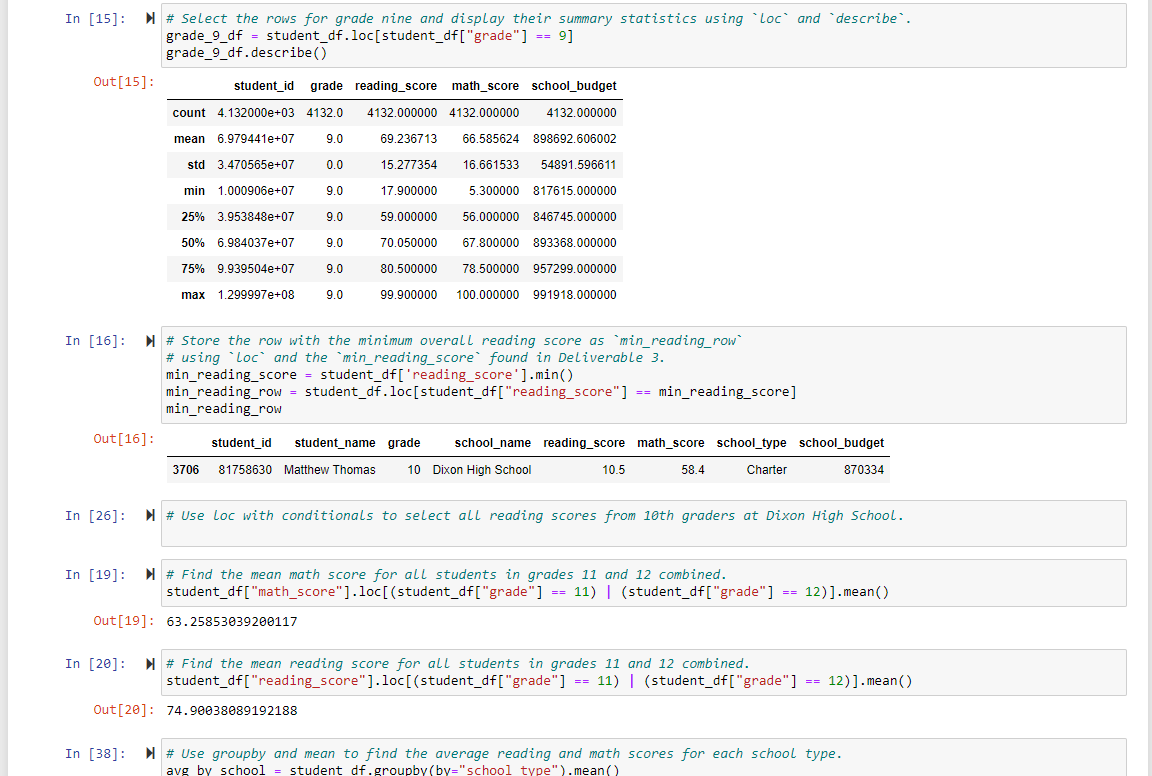Viewport: 1152px width, 776px height.
Task: Click the school_budget value 870334 in row 3706
Action: [863, 470]
